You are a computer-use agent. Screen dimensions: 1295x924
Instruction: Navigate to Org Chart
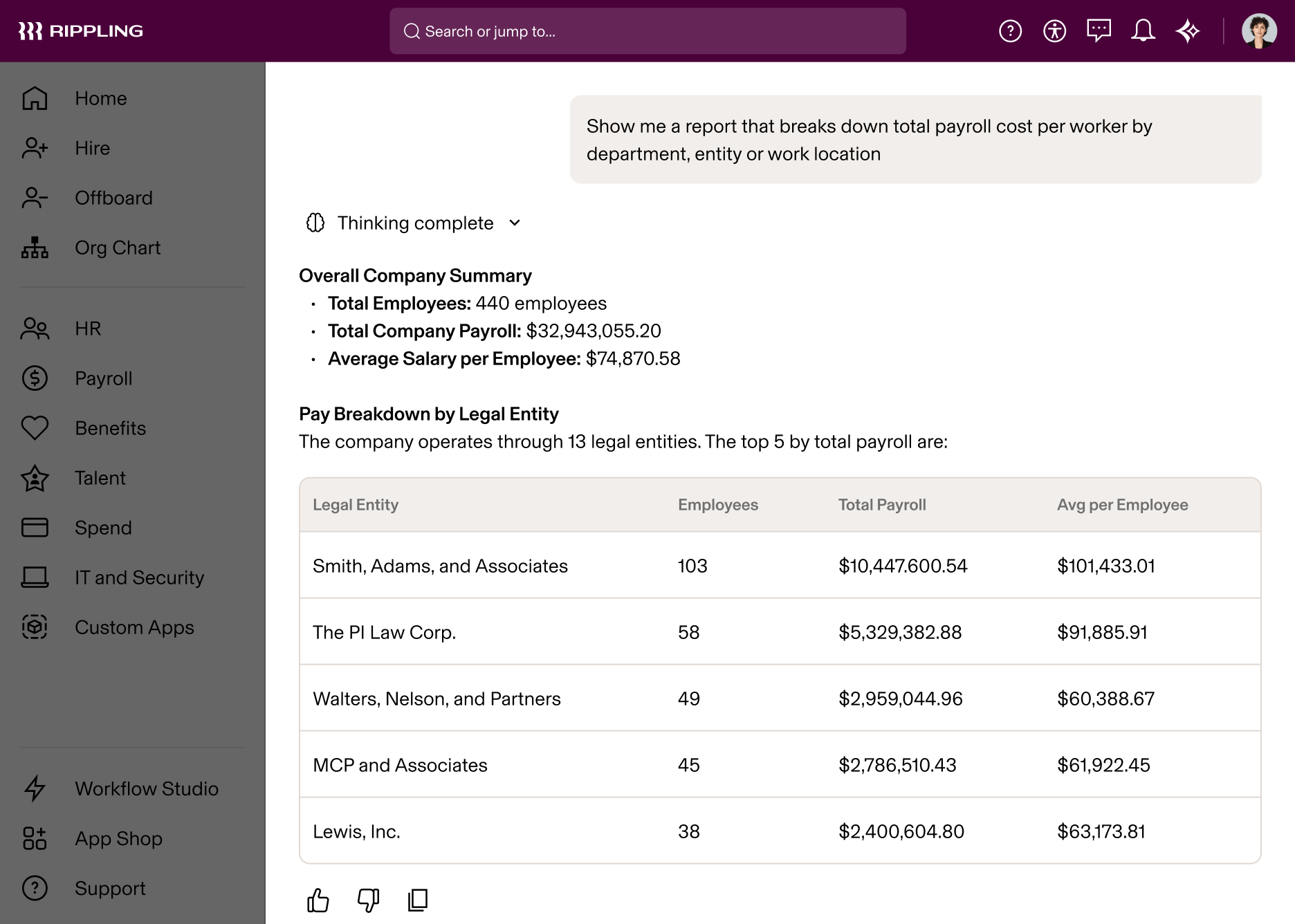coord(117,248)
